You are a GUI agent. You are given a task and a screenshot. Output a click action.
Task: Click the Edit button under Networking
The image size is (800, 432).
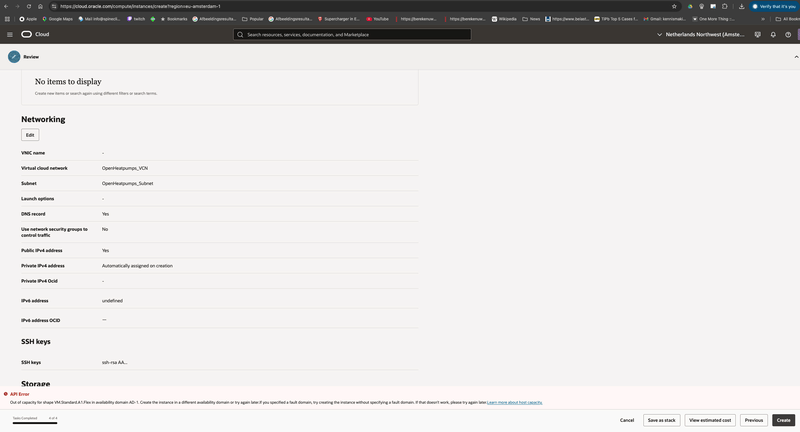coord(30,135)
